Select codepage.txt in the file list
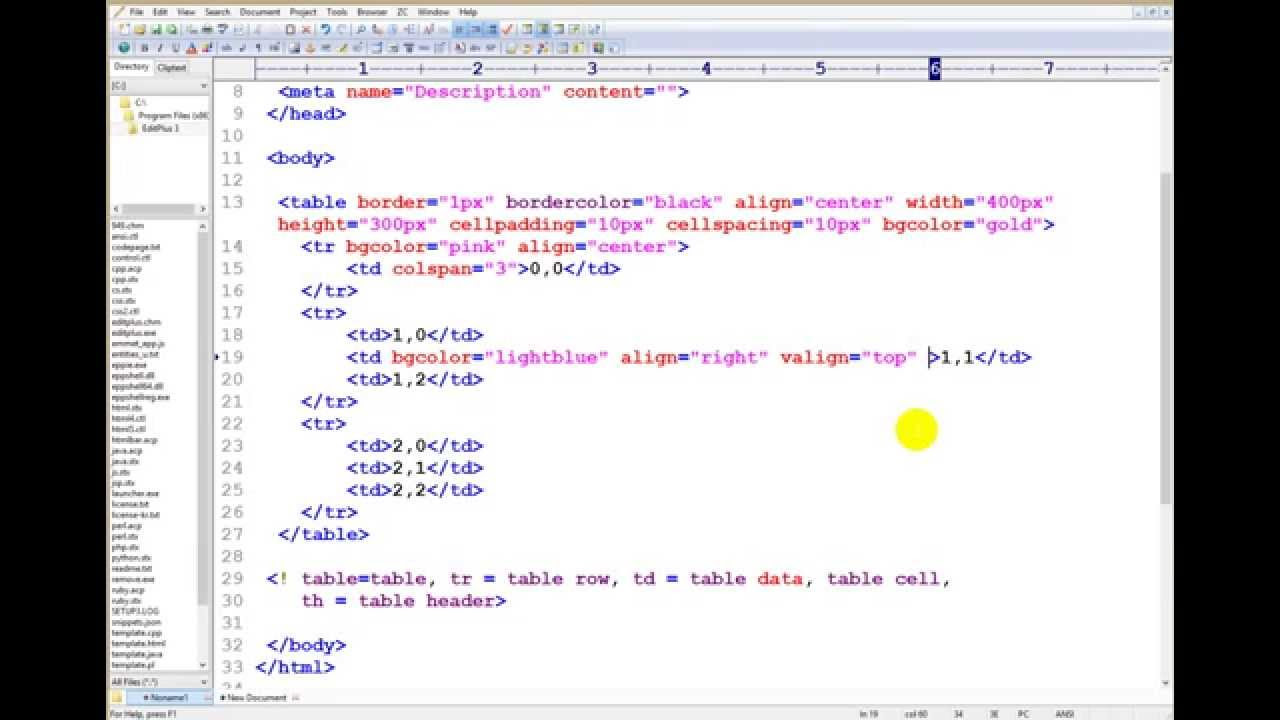 136,246
